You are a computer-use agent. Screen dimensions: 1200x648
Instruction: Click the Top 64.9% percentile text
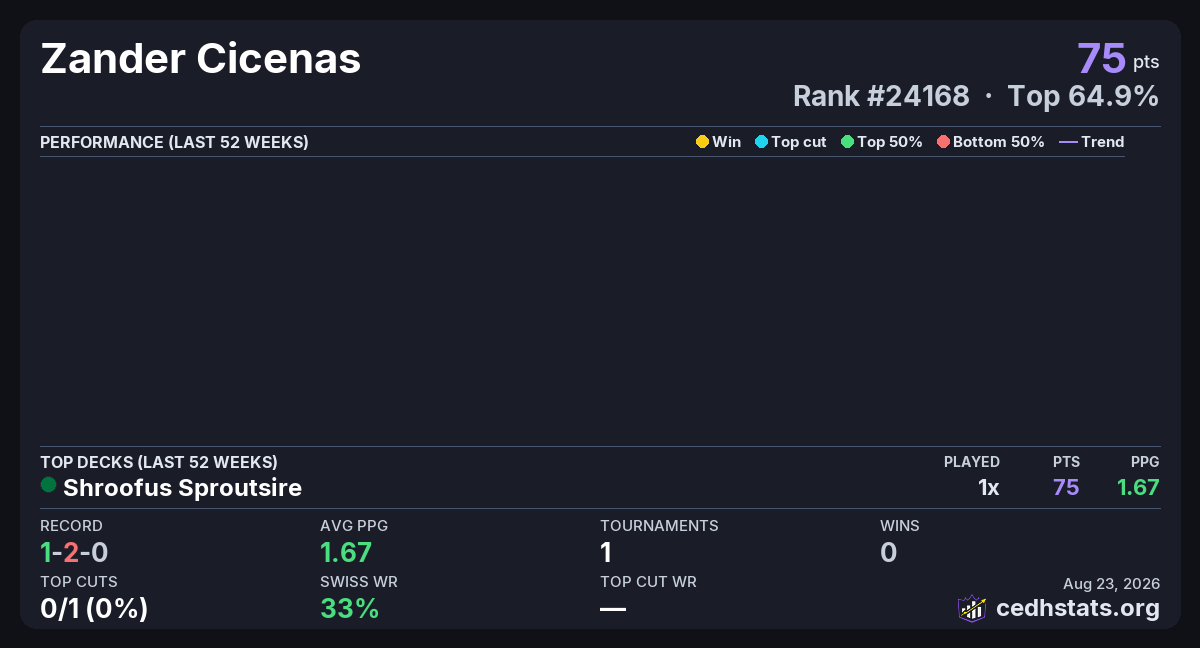coord(1083,96)
